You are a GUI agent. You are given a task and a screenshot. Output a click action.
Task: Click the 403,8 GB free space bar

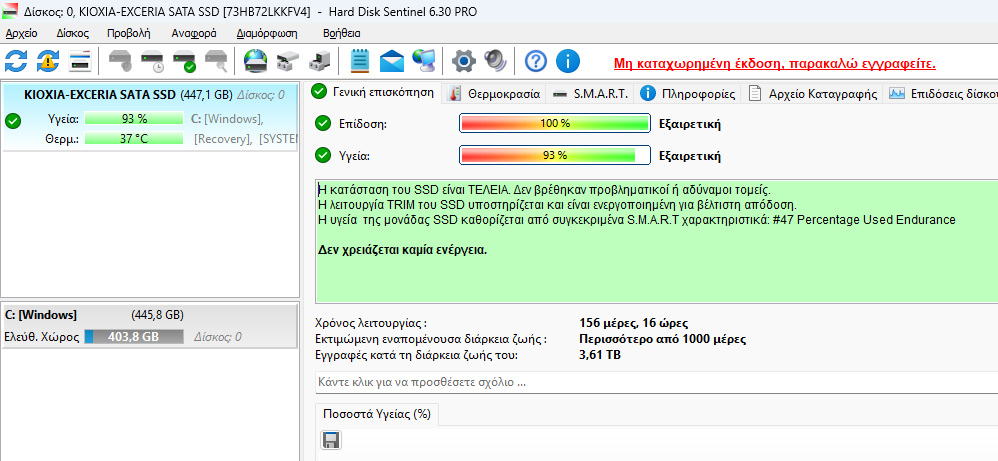click(134, 337)
